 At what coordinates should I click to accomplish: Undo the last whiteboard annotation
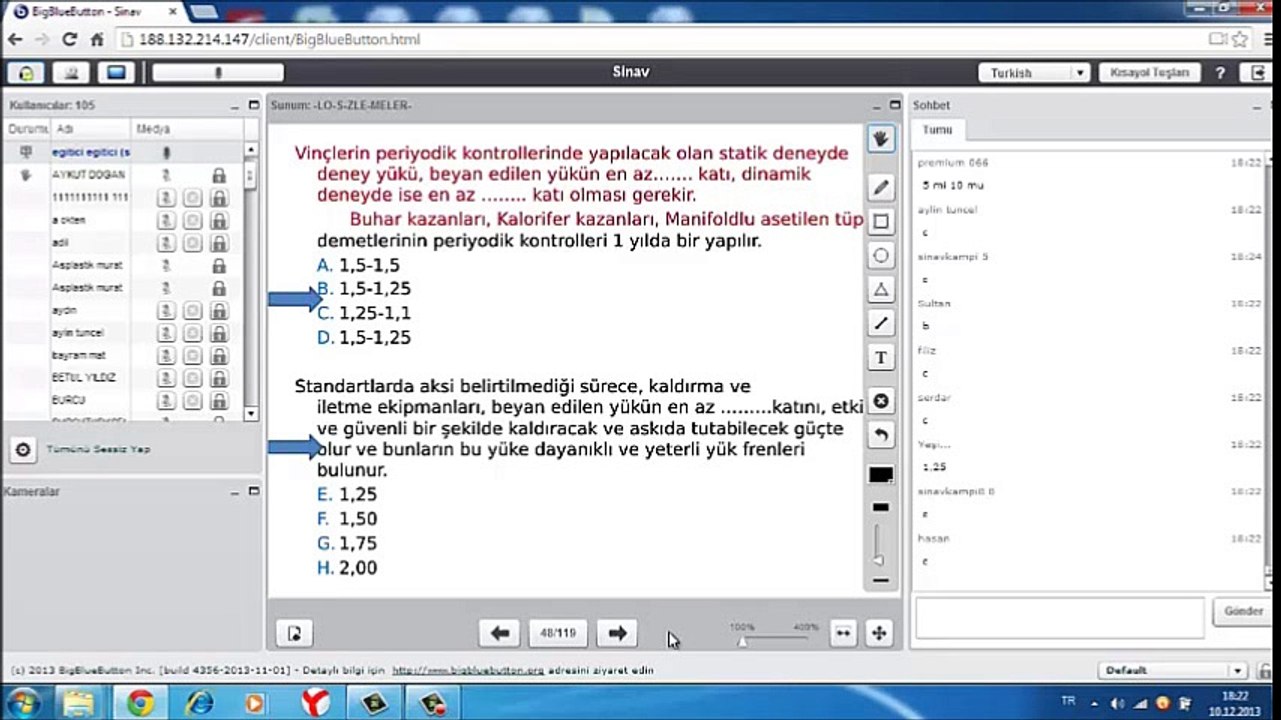pos(881,435)
